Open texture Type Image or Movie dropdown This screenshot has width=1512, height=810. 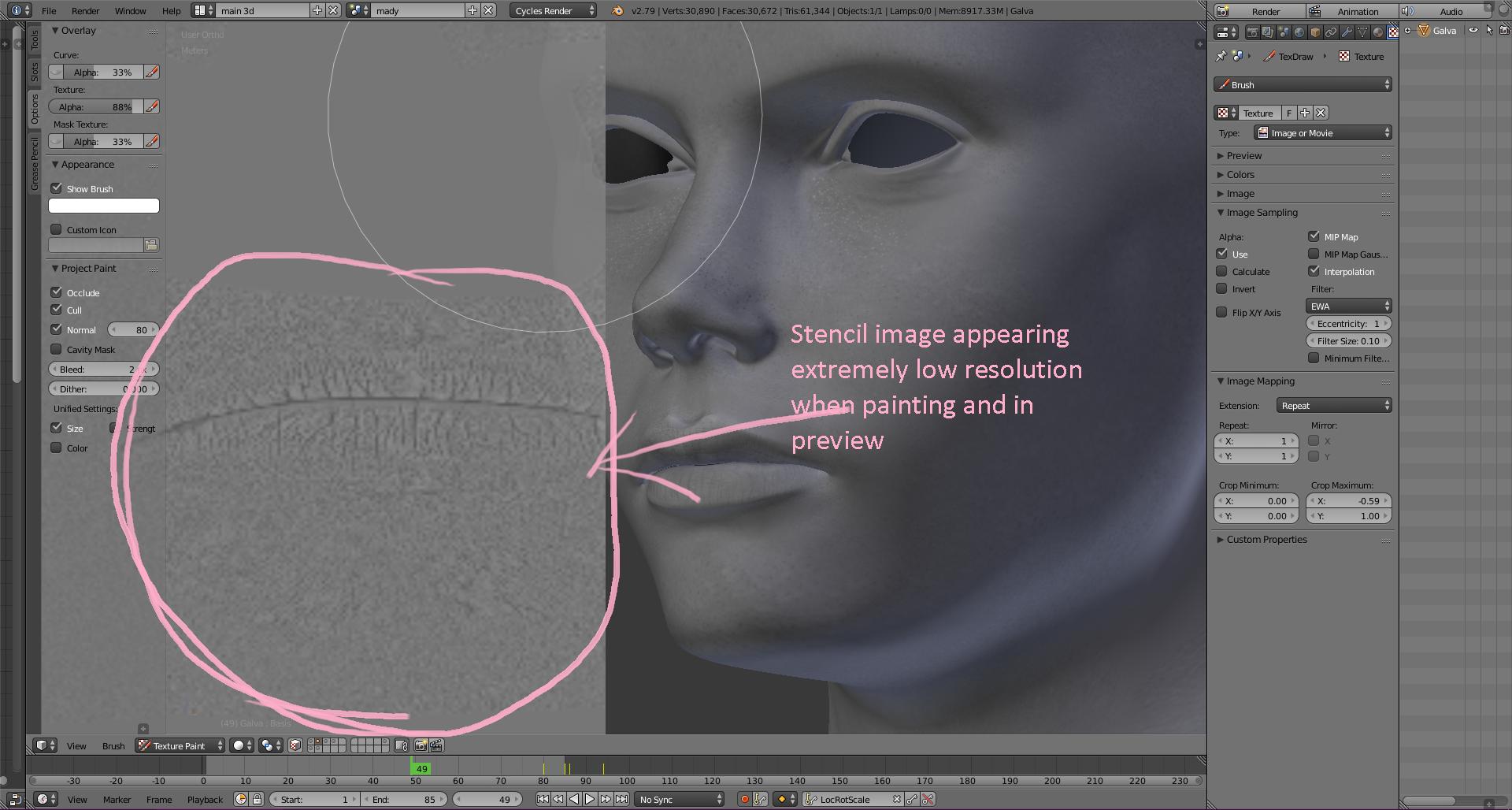pyautogui.click(x=1323, y=132)
